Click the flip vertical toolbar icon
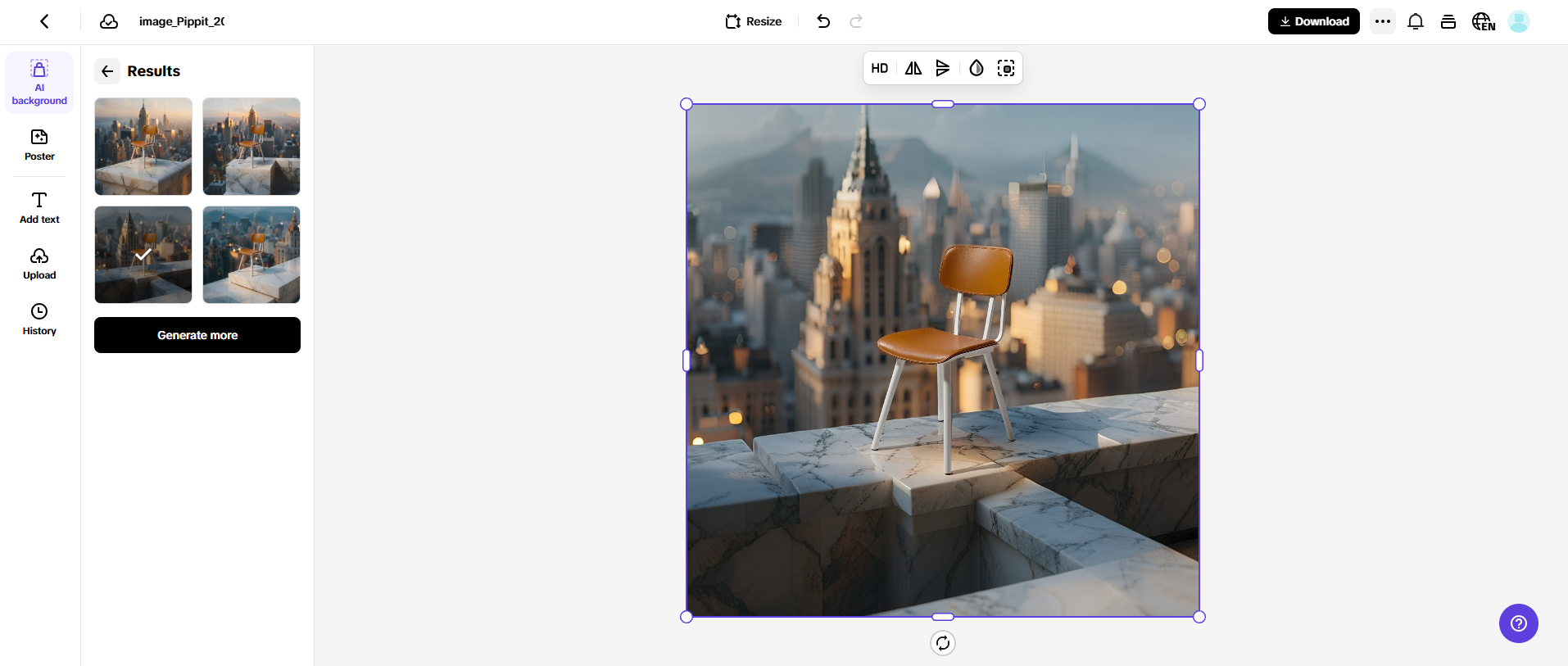1568x666 pixels. click(x=943, y=69)
